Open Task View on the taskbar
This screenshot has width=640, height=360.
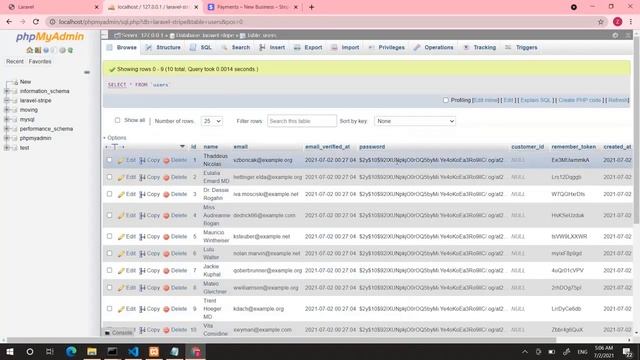point(50,351)
